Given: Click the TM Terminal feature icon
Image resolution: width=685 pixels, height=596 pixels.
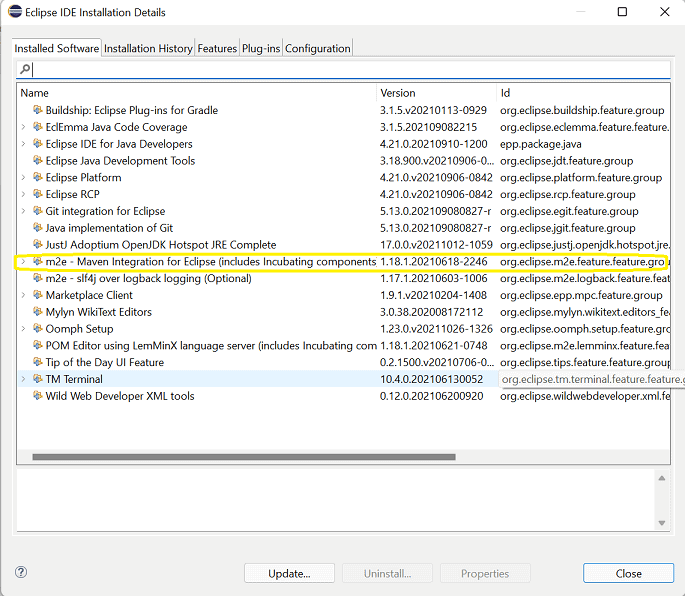Looking at the screenshot, I should click(38, 378).
